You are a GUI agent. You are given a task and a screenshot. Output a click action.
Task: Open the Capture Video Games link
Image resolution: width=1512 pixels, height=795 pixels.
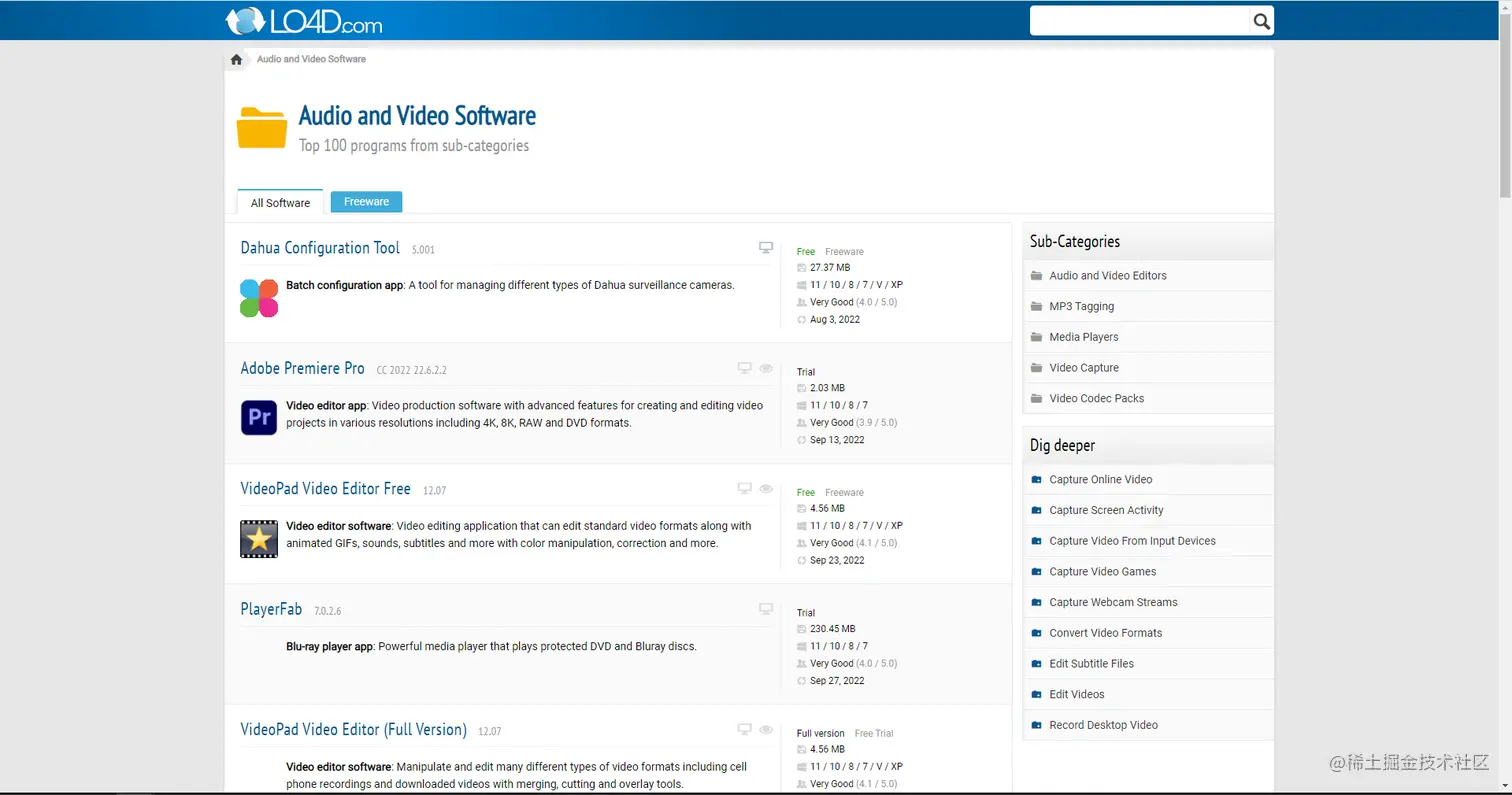pyautogui.click(x=1102, y=571)
